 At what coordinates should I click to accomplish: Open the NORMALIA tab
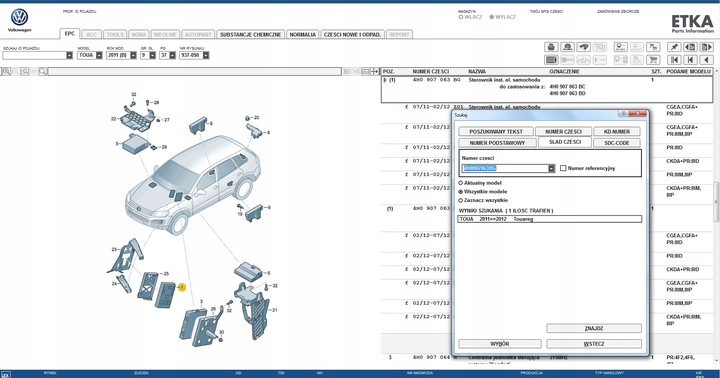[x=303, y=34]
